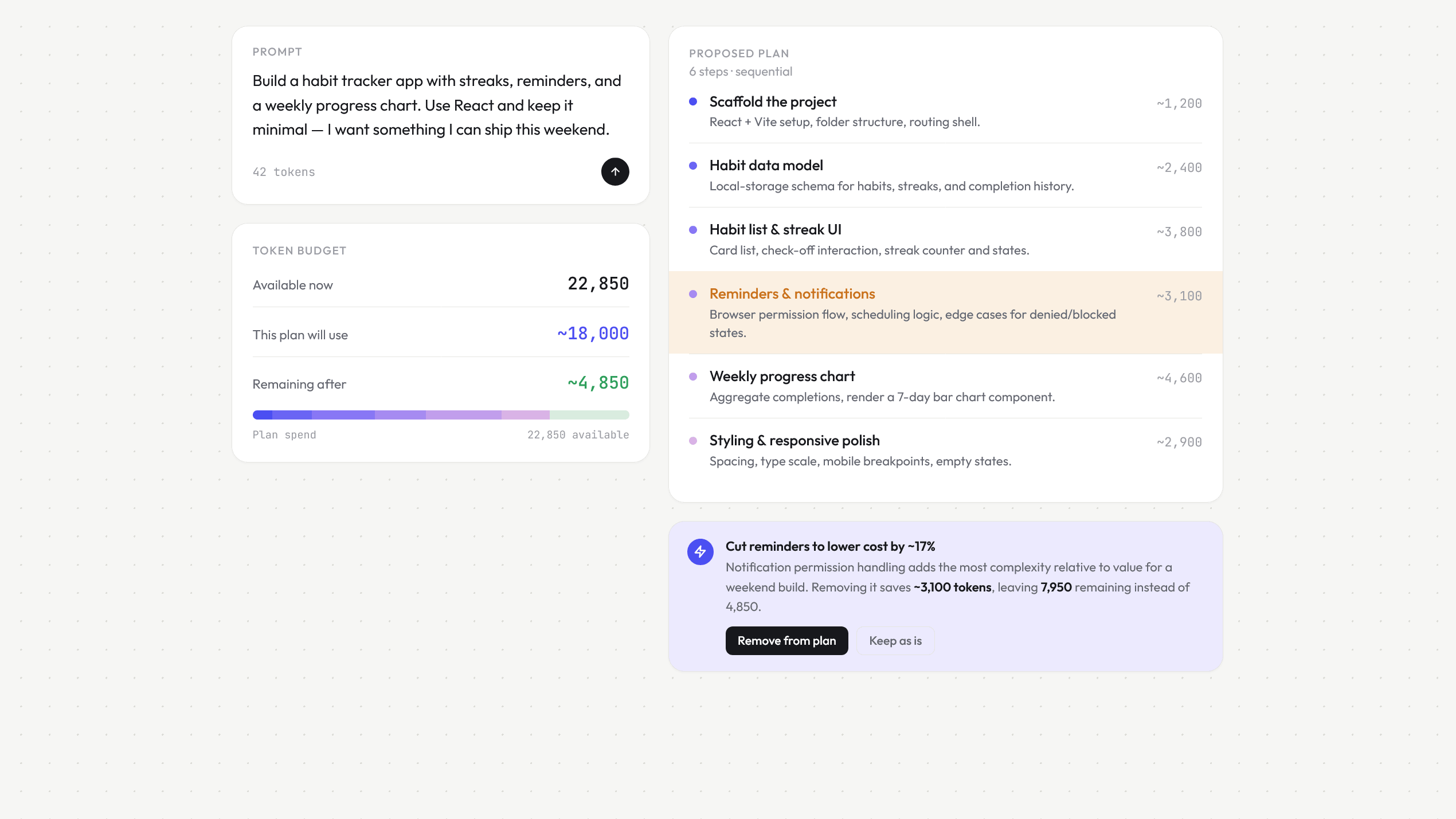Click the Habit list & streak UI bullet dot
Viewport: 1456px width, 819px height.
coord(693,230)
